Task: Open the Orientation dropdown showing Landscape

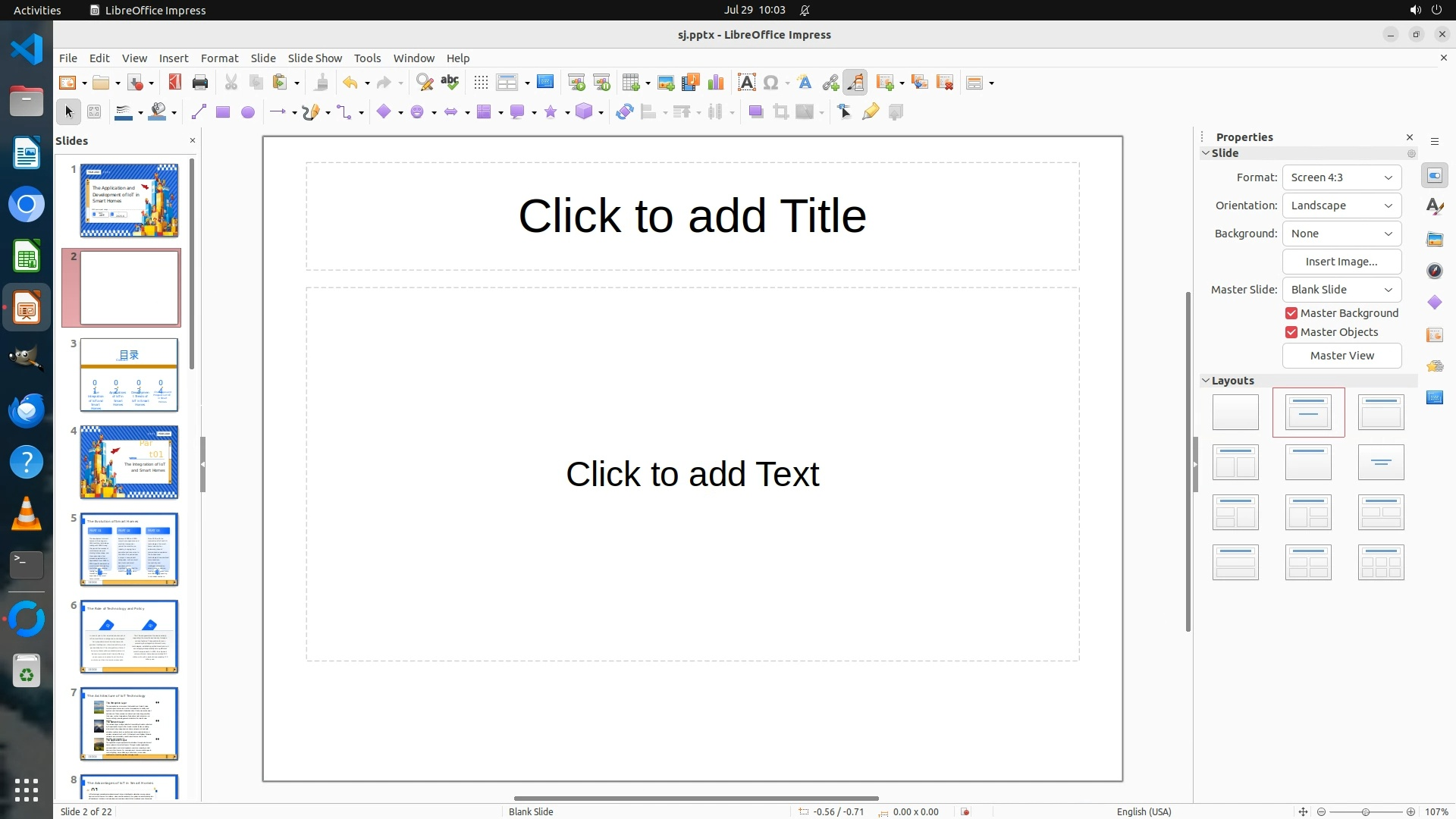Action: [x=1341, y=206]
